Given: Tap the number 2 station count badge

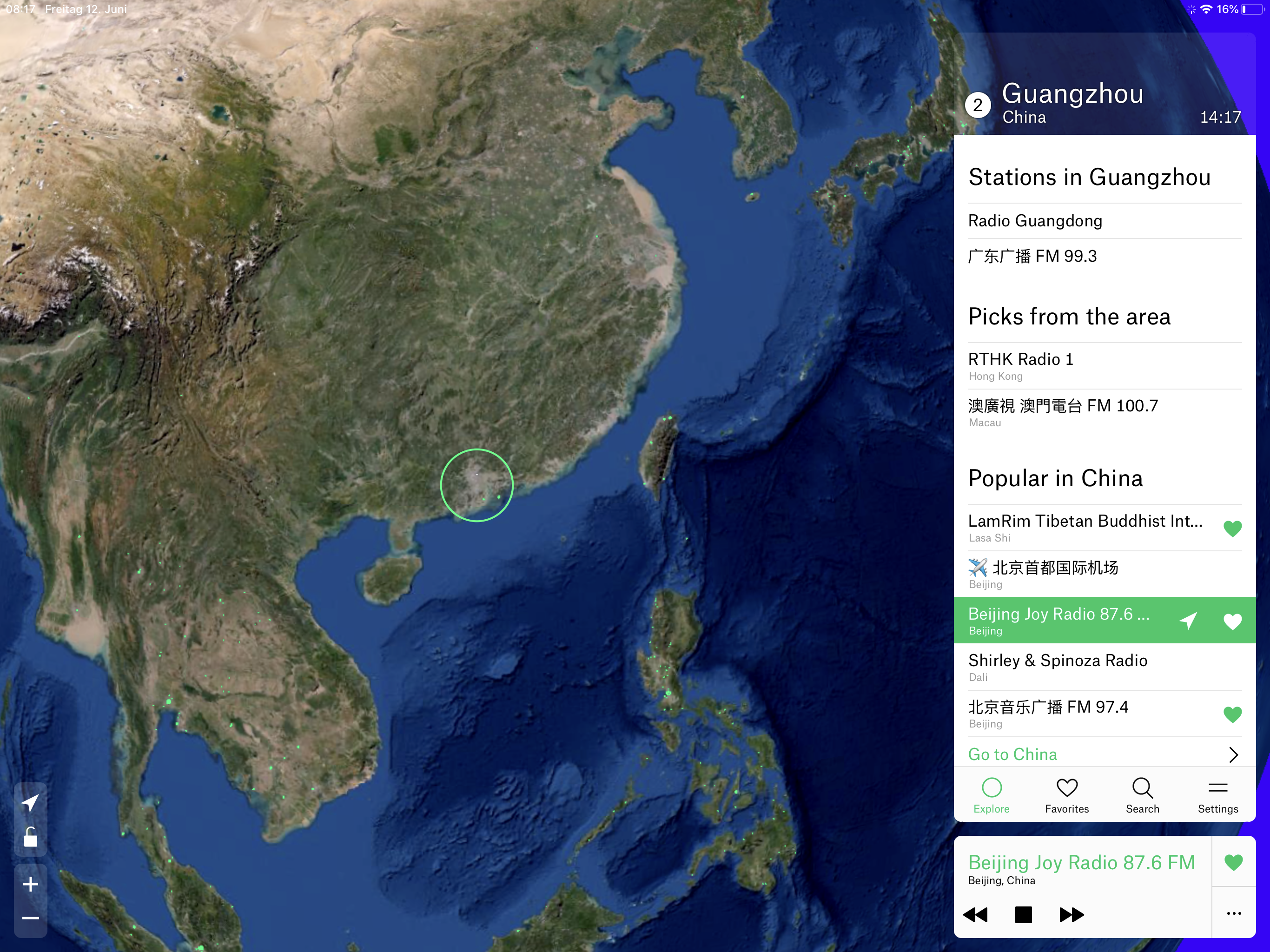Looking at the screenshot, I should pos(977,106).
